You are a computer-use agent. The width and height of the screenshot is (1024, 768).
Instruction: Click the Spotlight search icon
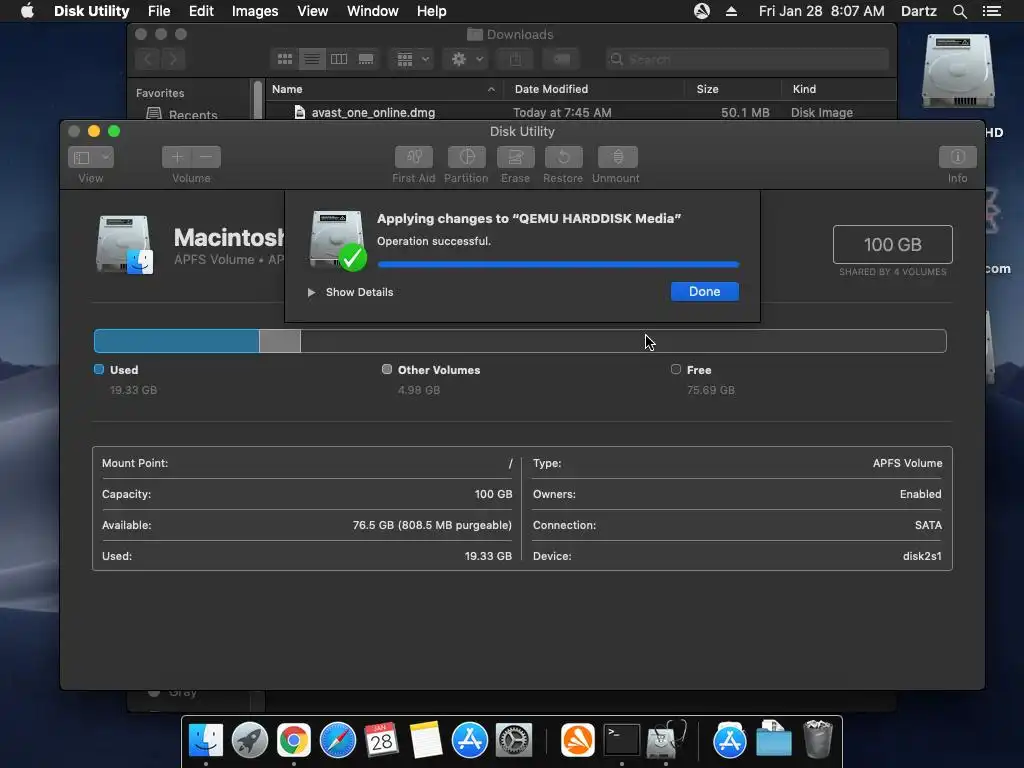coord(959,11)
